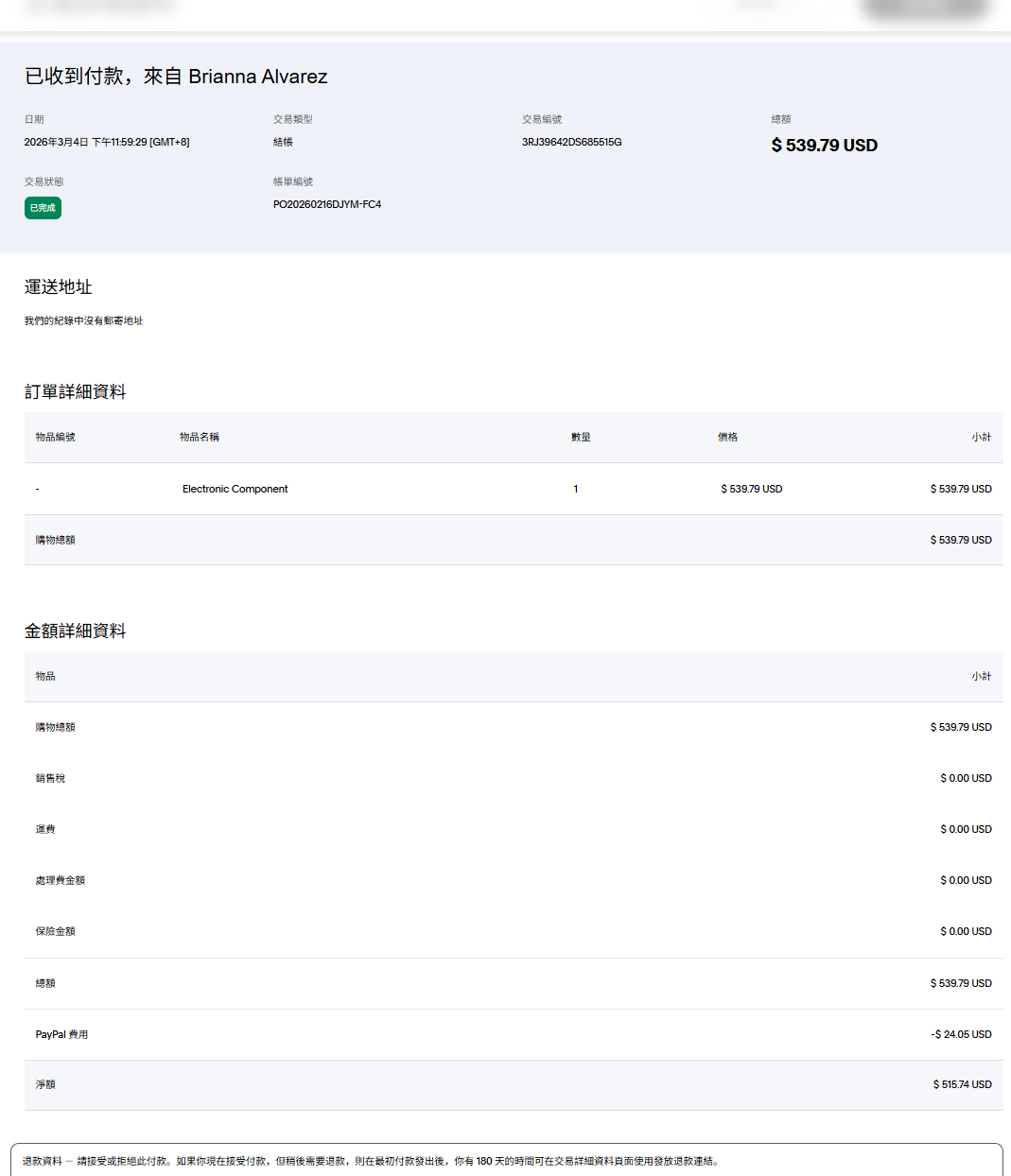Viewport: 1011px width, 1176px height.
Task: Click the 退款資料 refund notice box
Action: 505,1160
